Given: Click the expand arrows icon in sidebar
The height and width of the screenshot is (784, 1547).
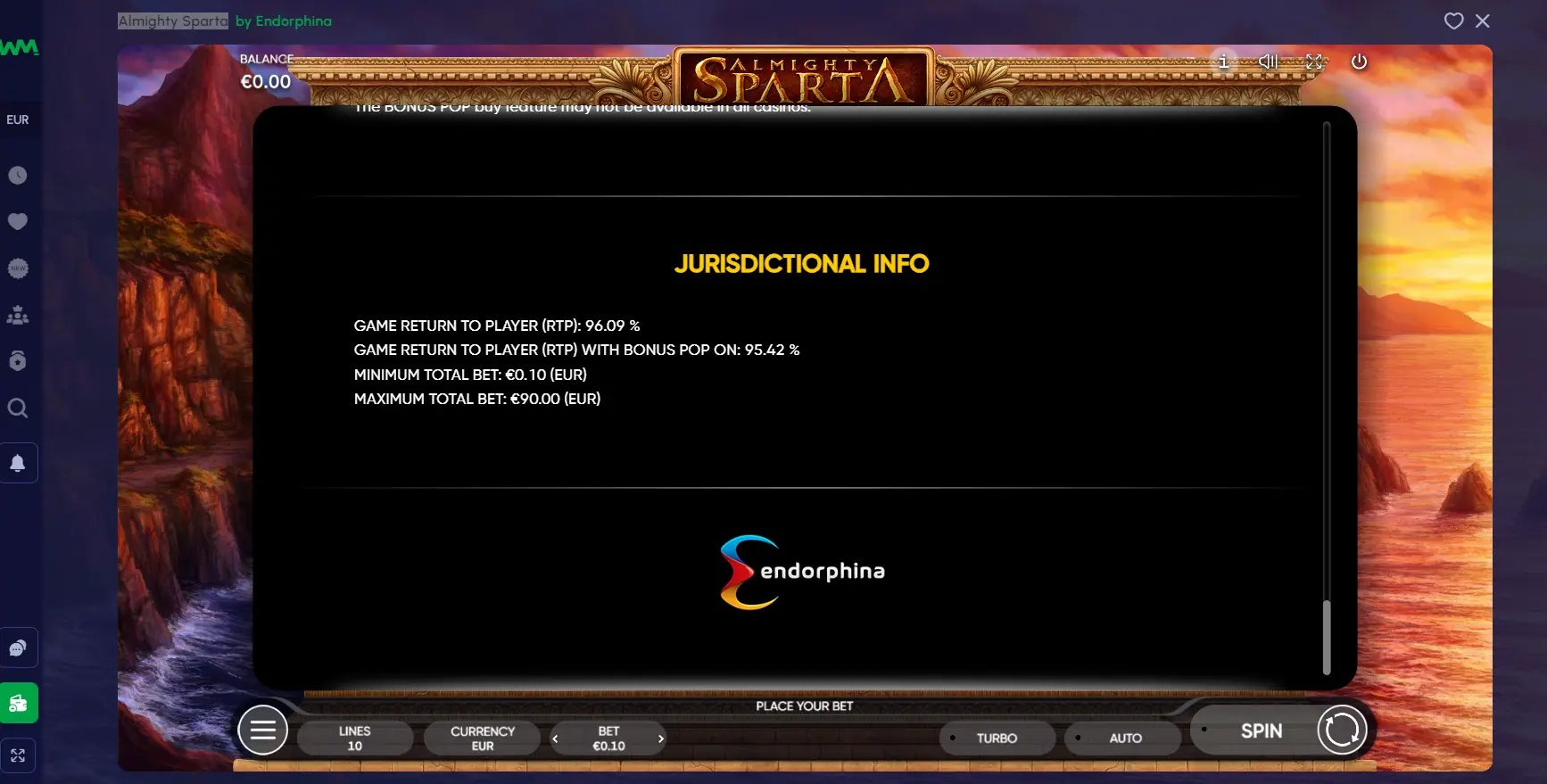Looking at the screenshot, I should (18, 756).
